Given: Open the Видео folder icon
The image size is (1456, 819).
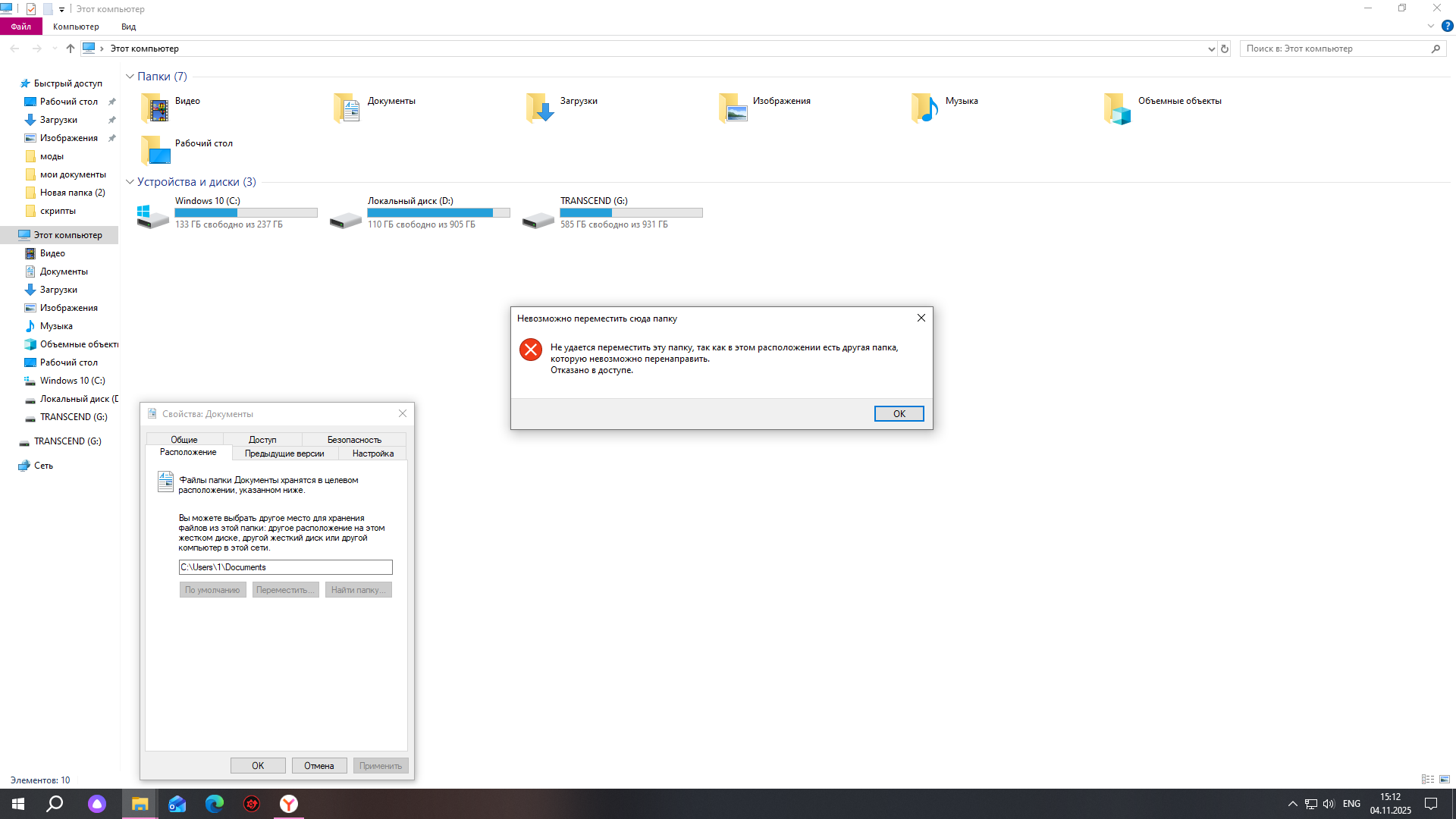Looking at the screenshot, I should pyautogui.click(x=156, y=108).
